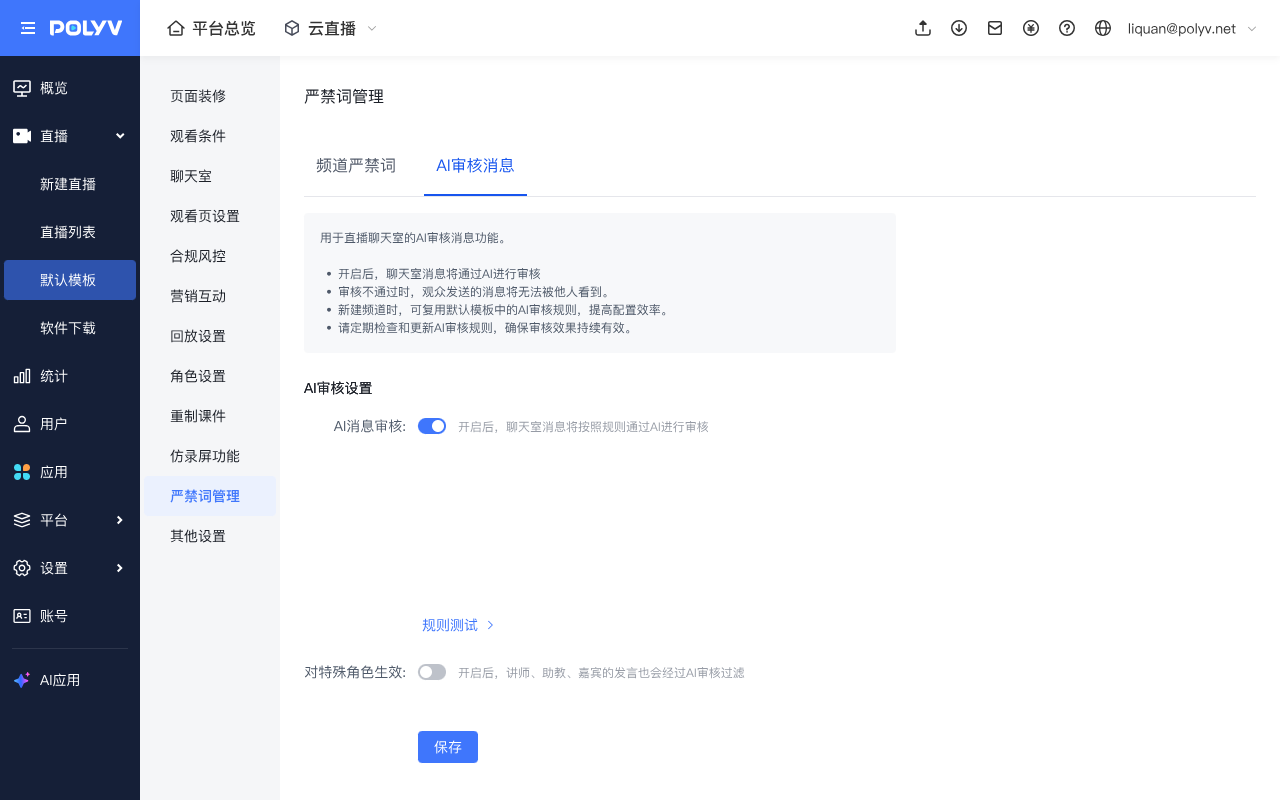Collapse sidebar with hamburger menu icon
The width and height of the screenshot is (1280, 800).
[x=28, y=28]
